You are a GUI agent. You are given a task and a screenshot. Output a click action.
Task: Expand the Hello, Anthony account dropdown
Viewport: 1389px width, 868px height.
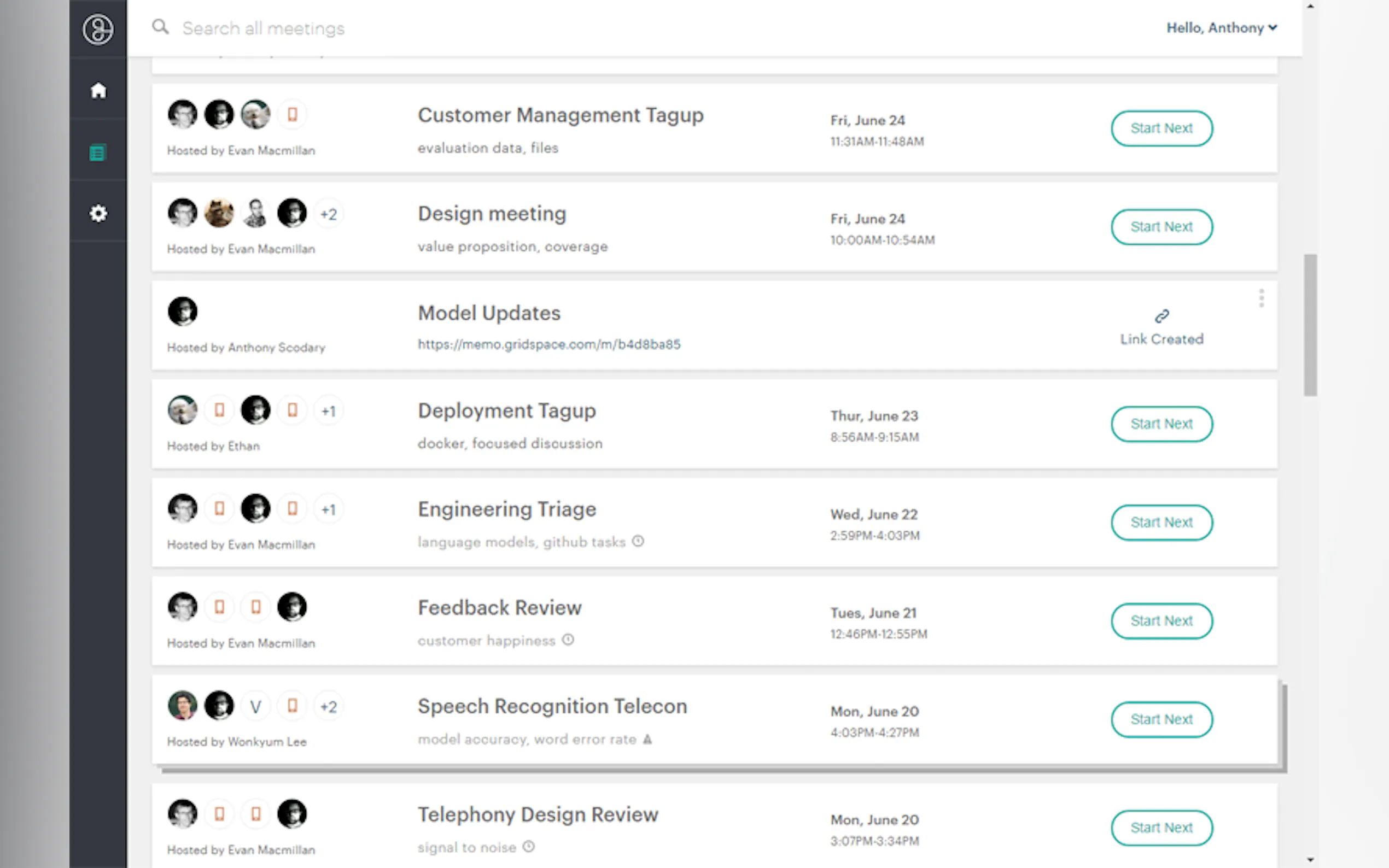click(1221, 27)
